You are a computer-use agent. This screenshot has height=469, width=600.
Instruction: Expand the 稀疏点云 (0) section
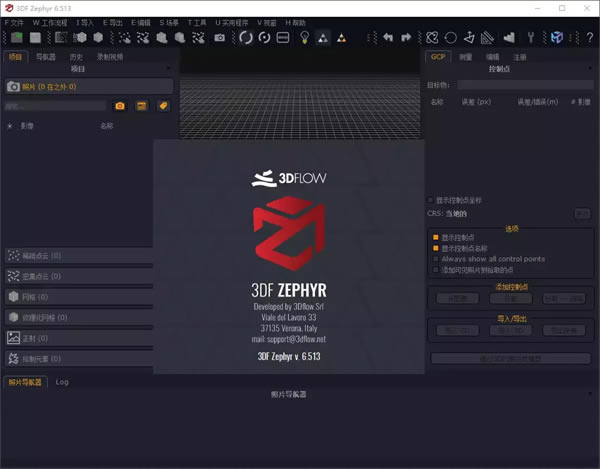tap(79, 256)
